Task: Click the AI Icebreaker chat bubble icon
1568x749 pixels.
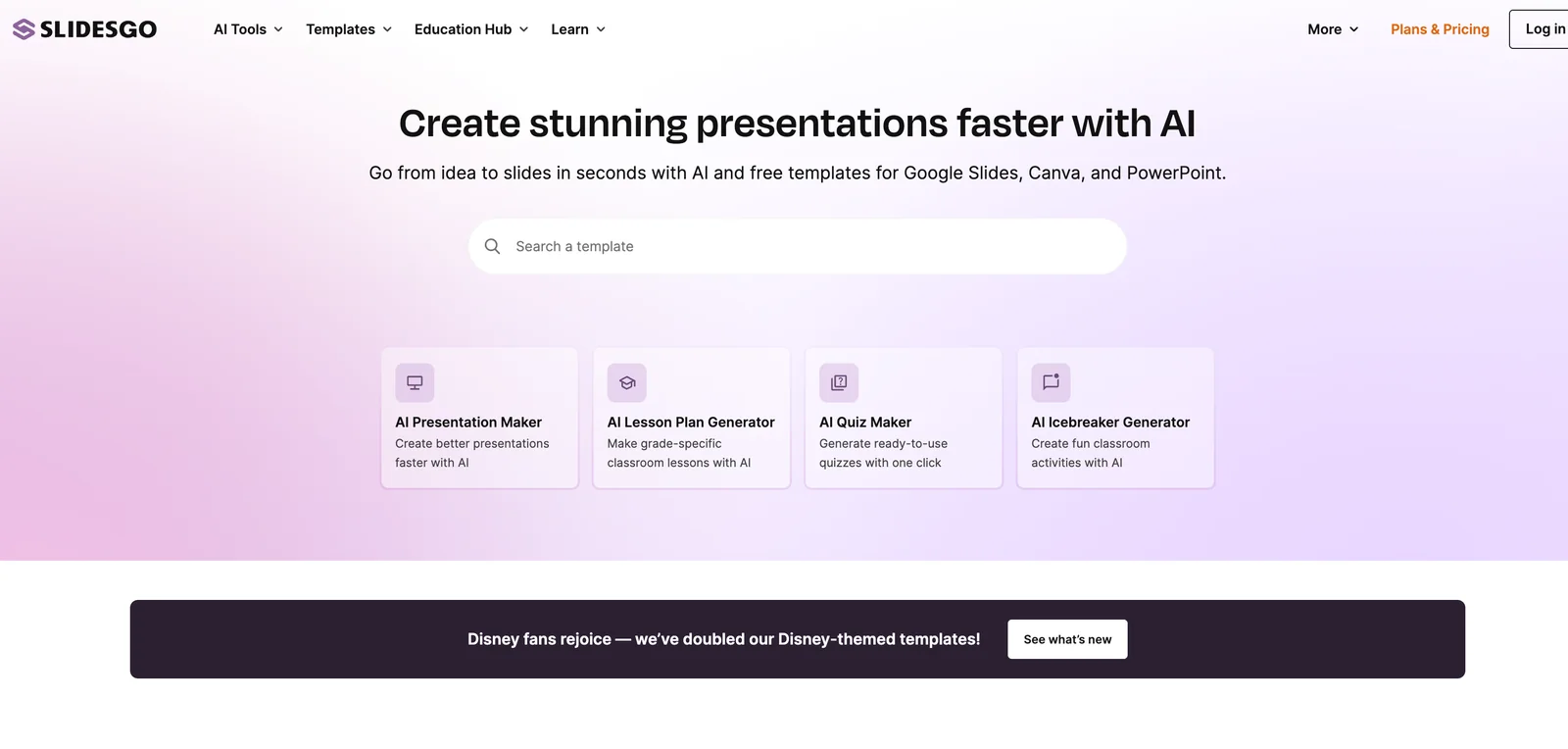Action: pyautogui.click(x=1051, y=382)
